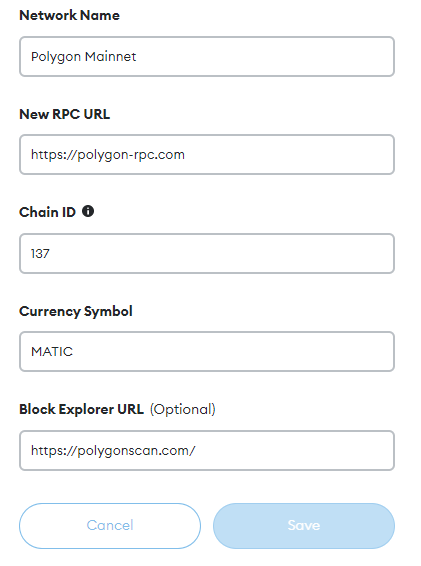Cancel the network changes
421x566 pixels.
pos(110,526)
